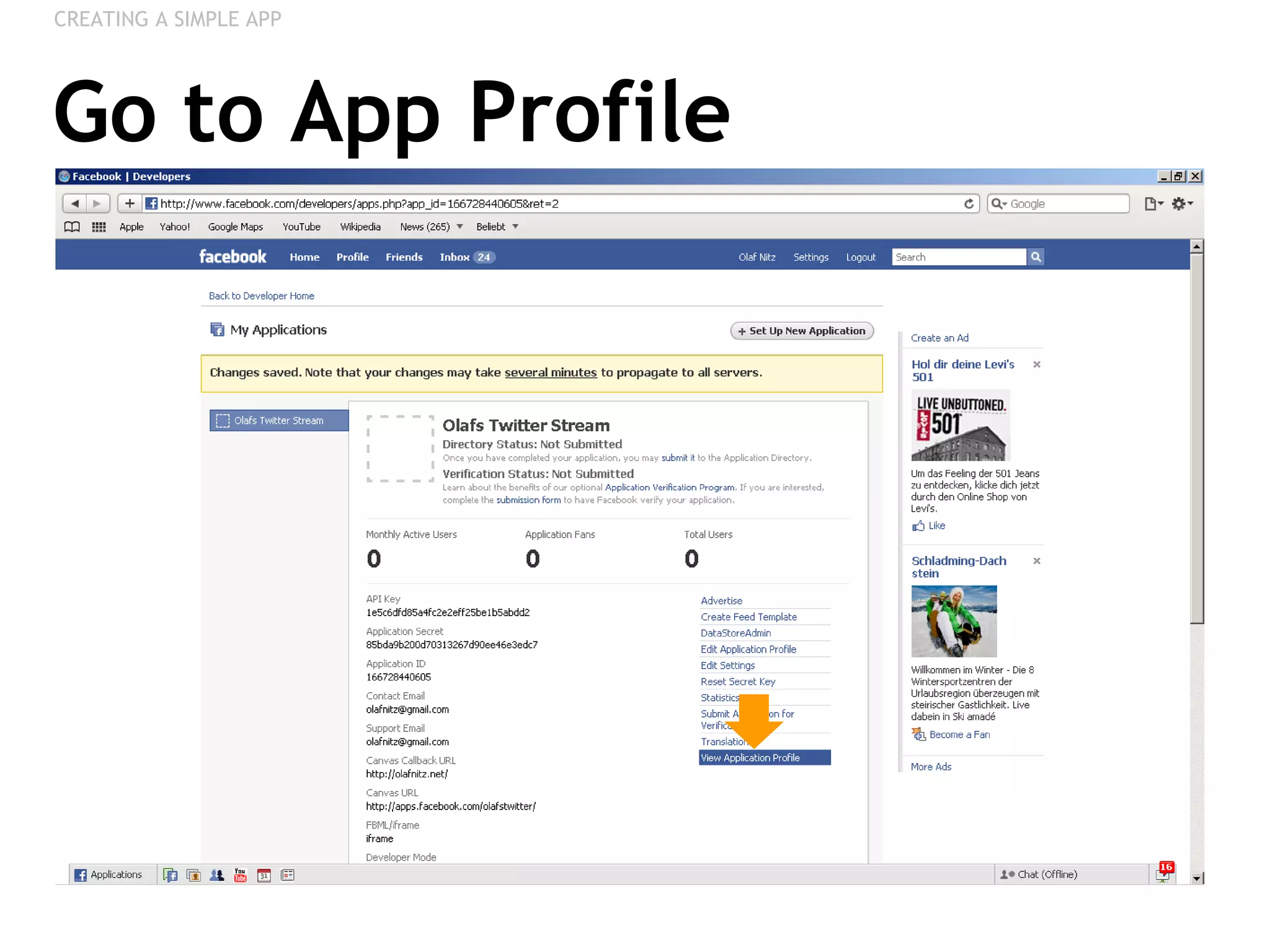
Task: Open Levi's 501 ad image
Action: click(961, 425)
